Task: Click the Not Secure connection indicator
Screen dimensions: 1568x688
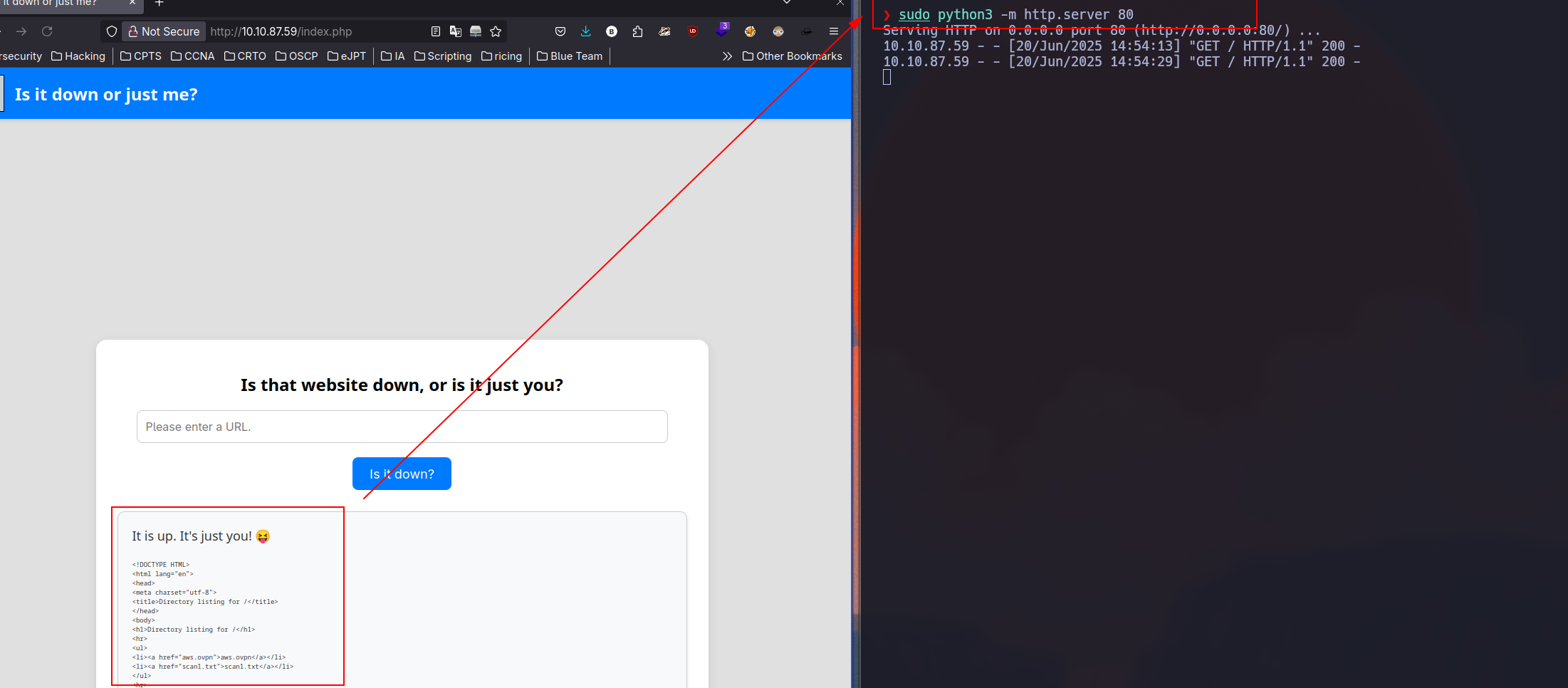Action: coord(164,31)
